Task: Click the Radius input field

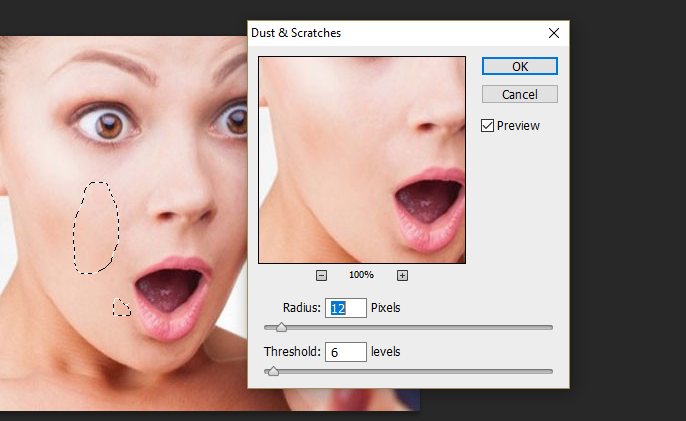Action: [346, 308]
